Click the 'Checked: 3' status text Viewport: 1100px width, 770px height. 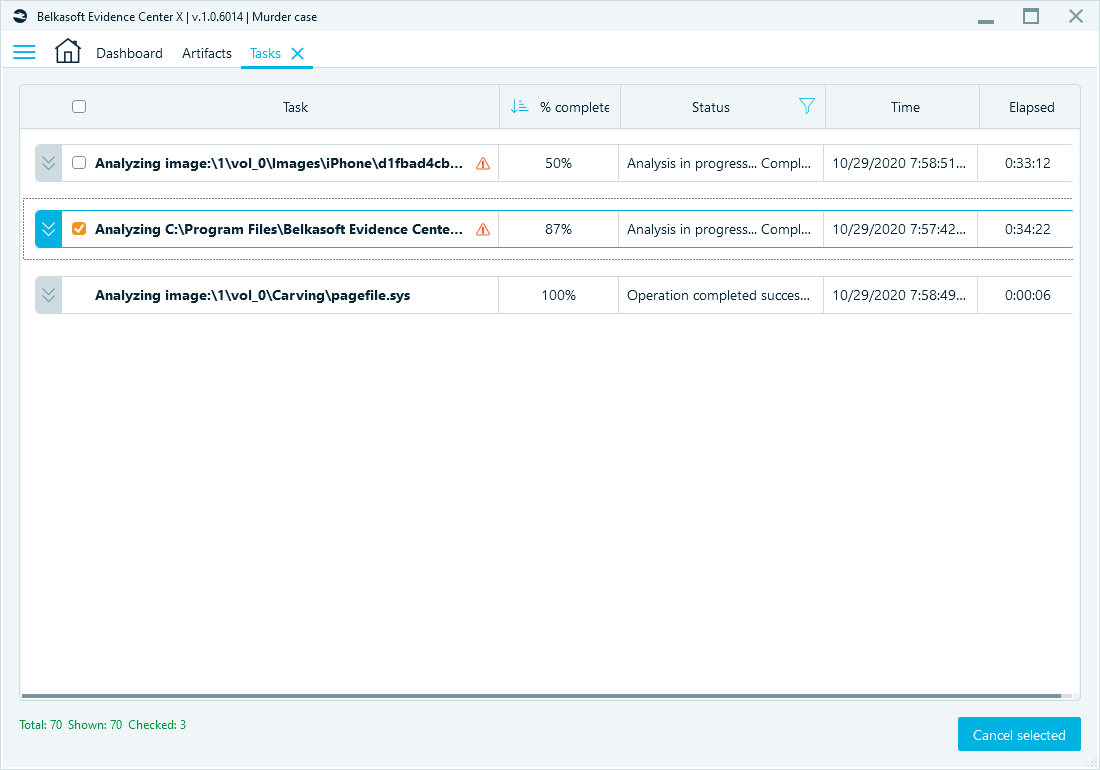156,724
